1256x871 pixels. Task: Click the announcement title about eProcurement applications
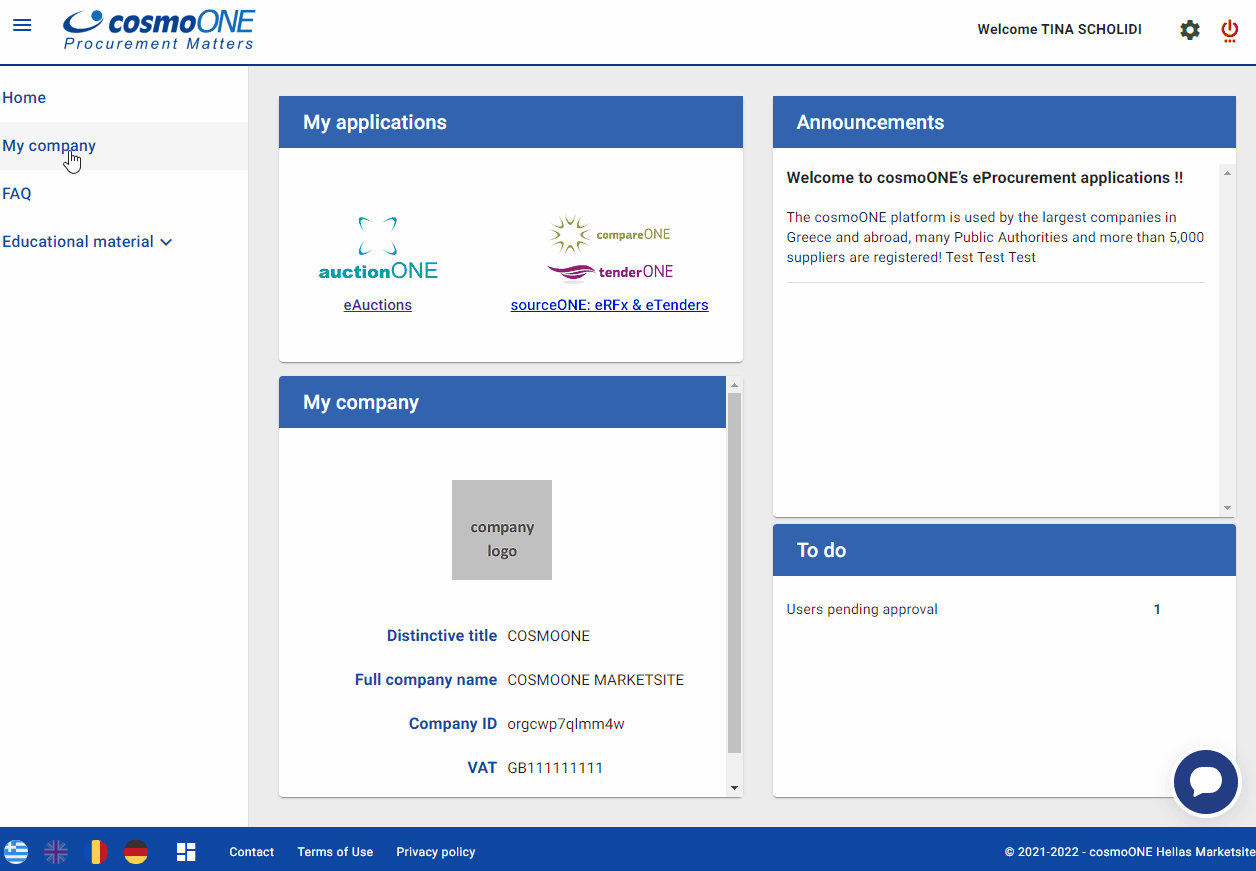point(985,178)
